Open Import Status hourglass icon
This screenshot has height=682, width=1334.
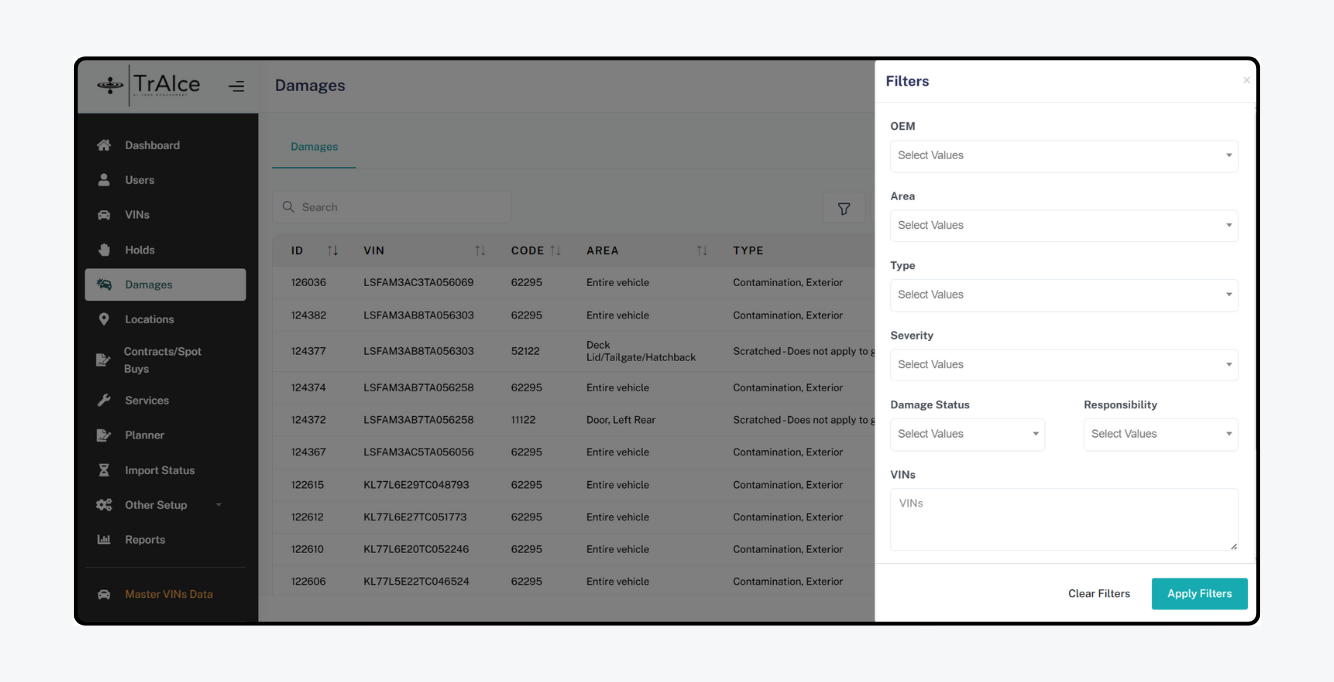(x=104, y=470)
